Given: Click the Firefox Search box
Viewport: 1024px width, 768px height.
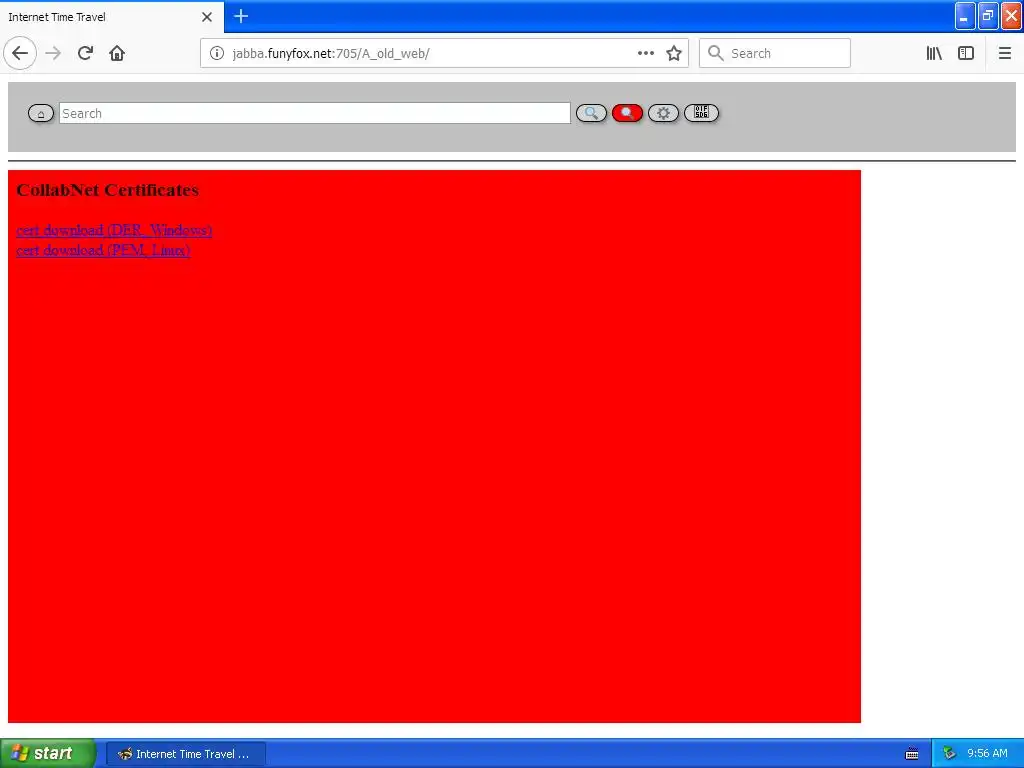Looking at the screenshot, I should click(775, 54).
